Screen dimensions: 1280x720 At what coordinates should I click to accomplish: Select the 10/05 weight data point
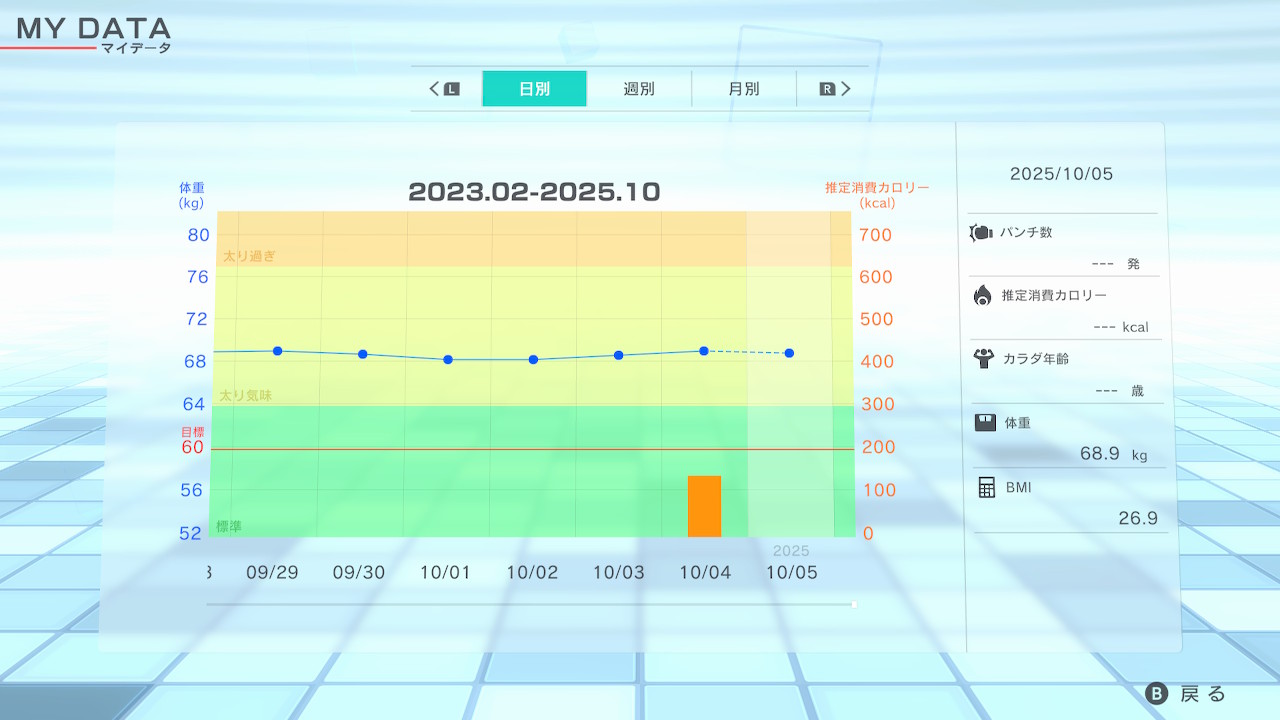[789, 353]
